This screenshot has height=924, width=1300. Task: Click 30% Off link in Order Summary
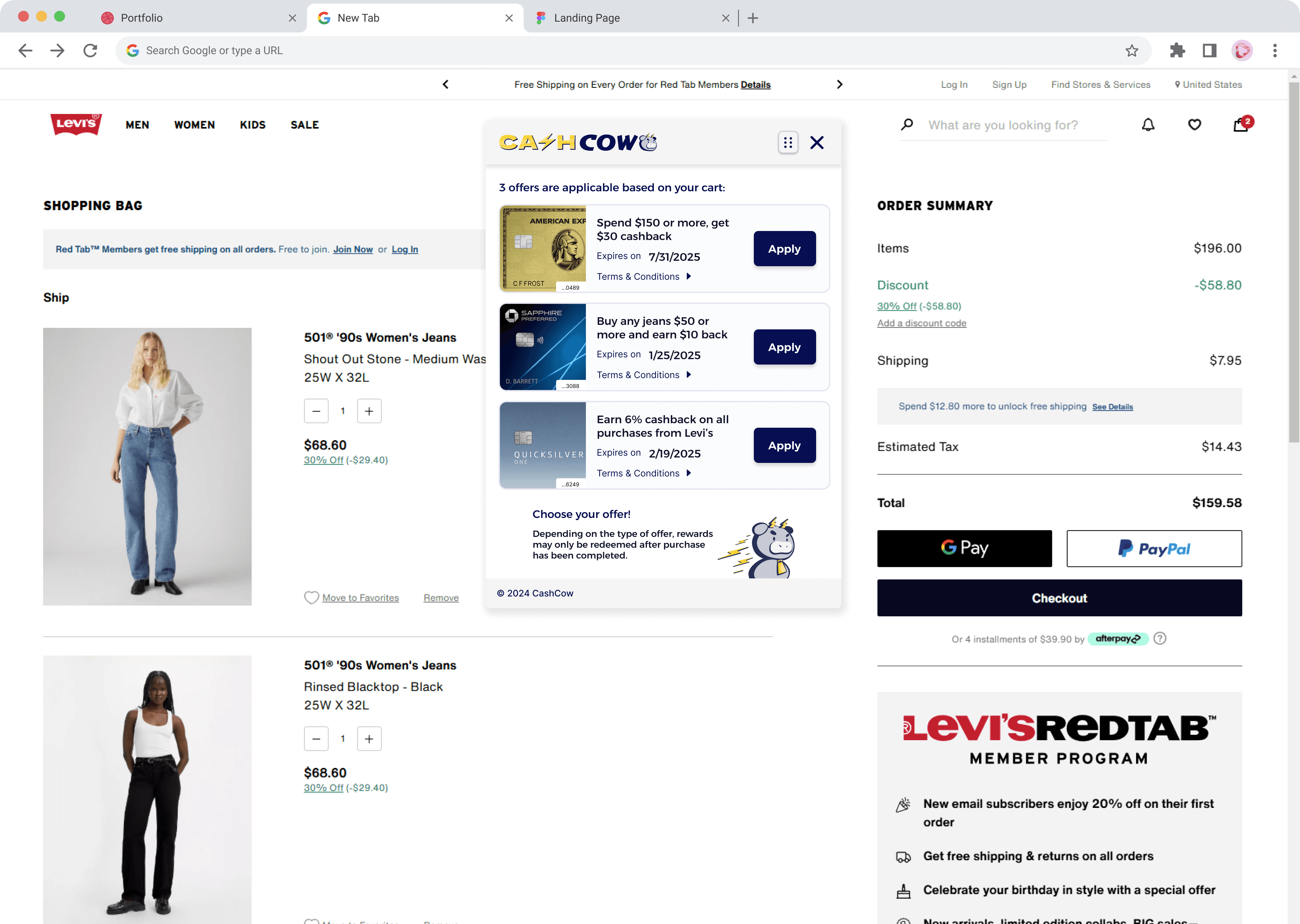click(x=896, y=306)
